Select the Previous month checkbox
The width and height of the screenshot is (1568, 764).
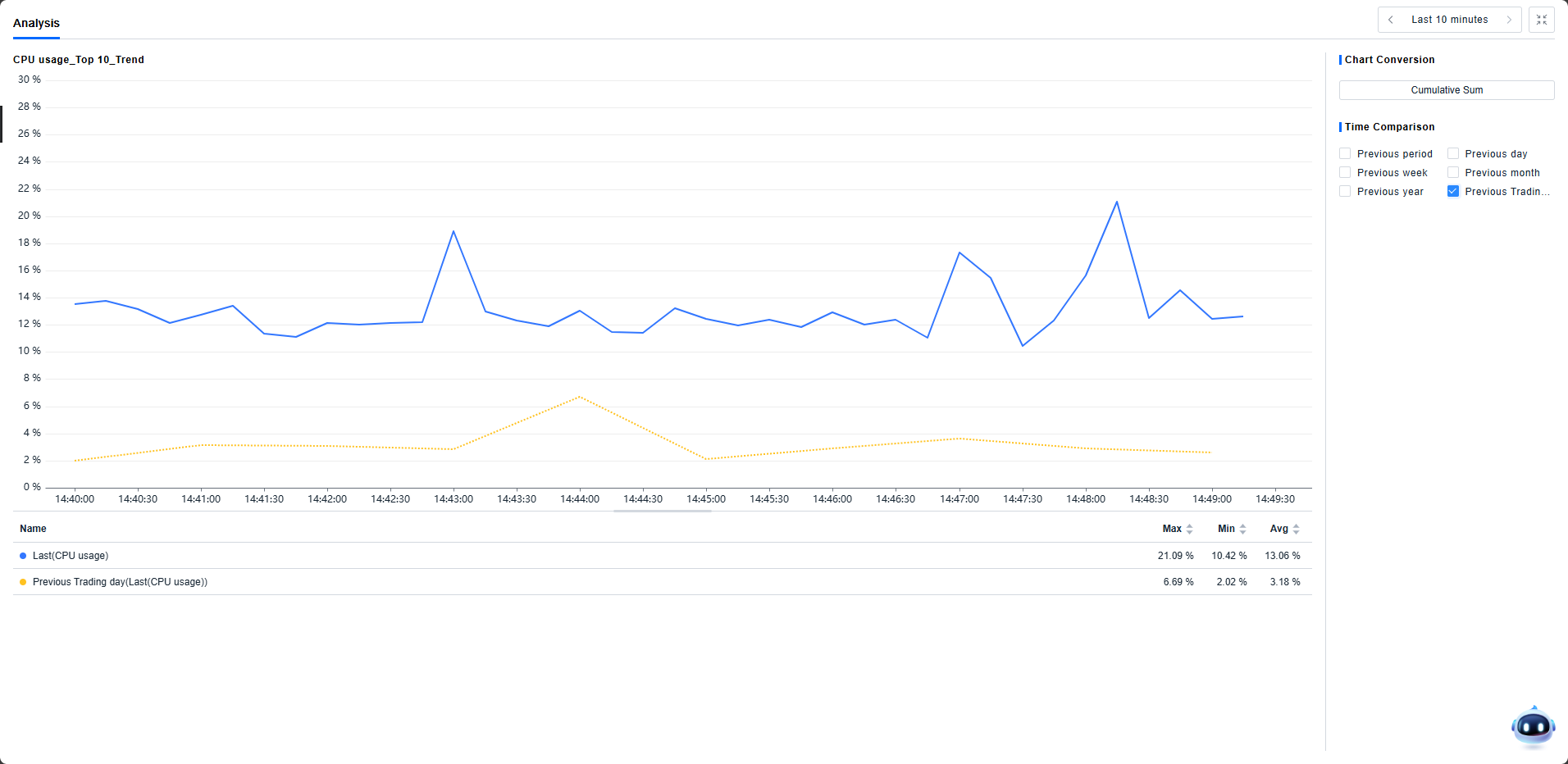click(x=1453, y=173)
